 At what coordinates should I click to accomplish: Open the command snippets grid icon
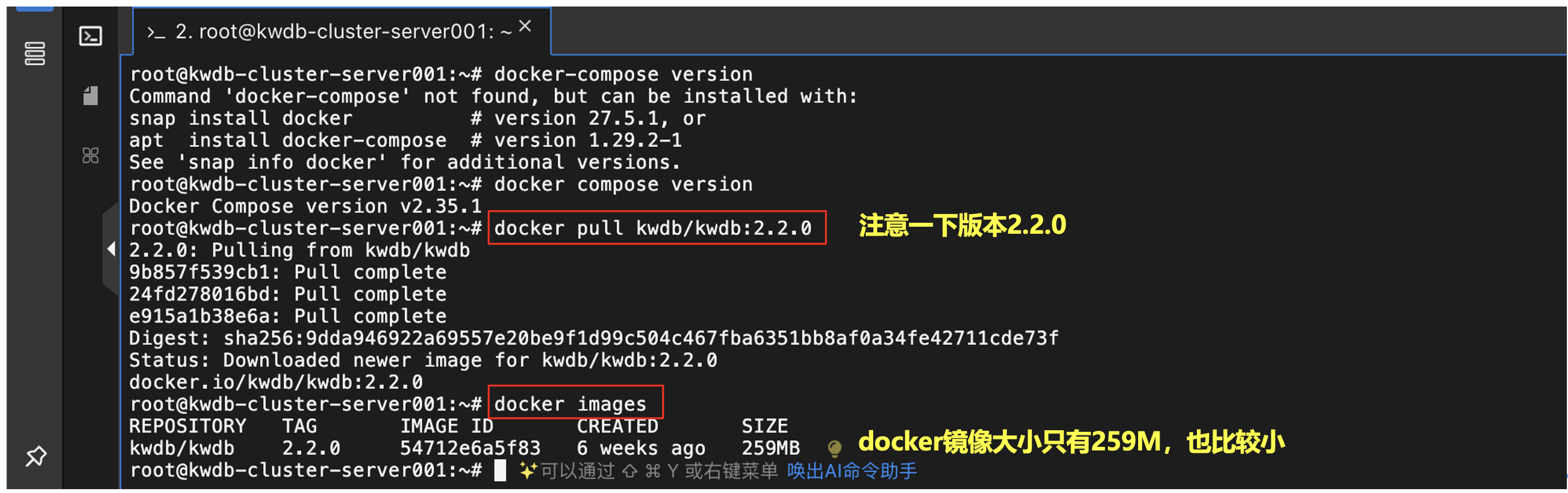pyautogui.click(x=91, y=155)
